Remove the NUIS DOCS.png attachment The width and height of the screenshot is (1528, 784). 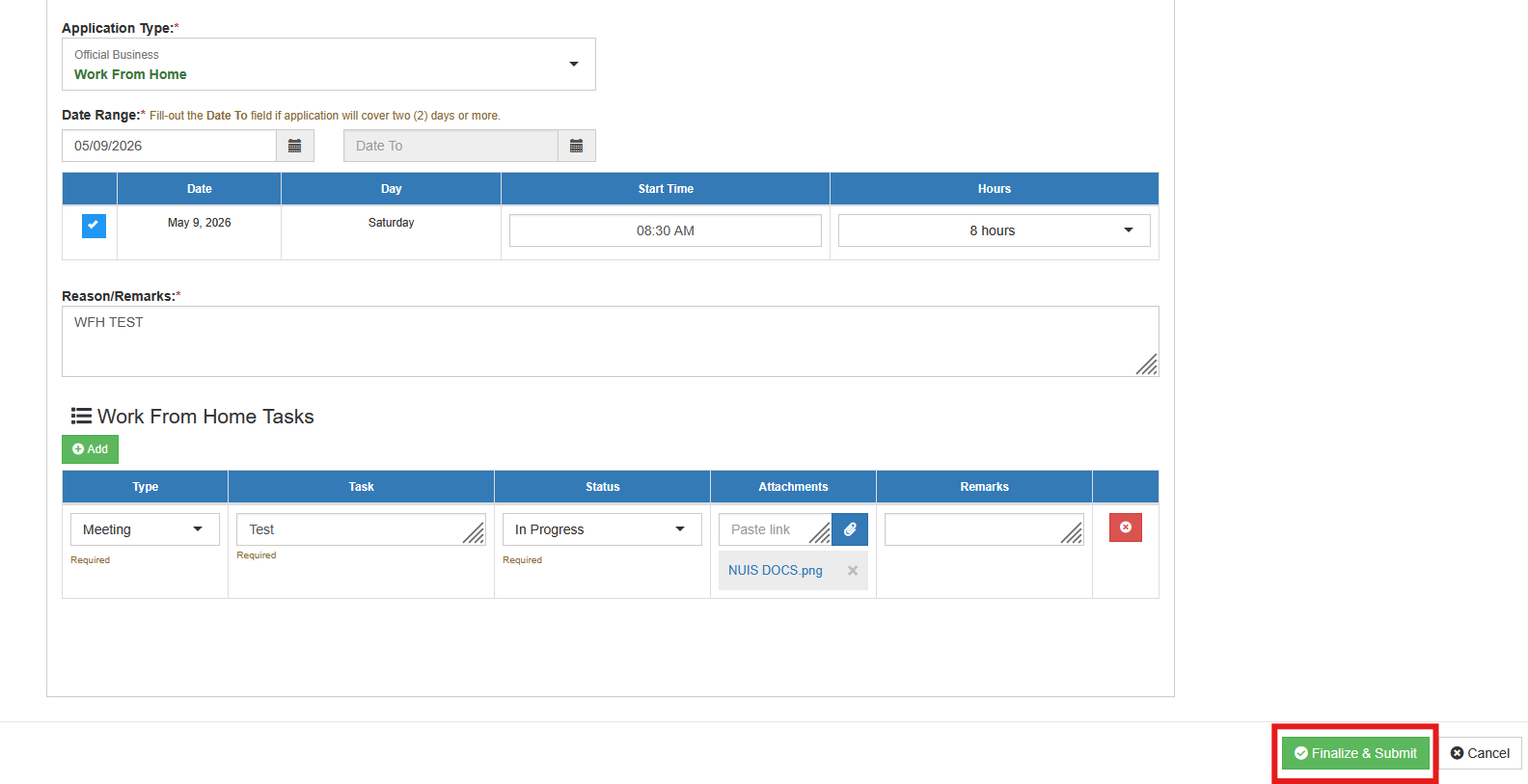click(x=853, y=571)
